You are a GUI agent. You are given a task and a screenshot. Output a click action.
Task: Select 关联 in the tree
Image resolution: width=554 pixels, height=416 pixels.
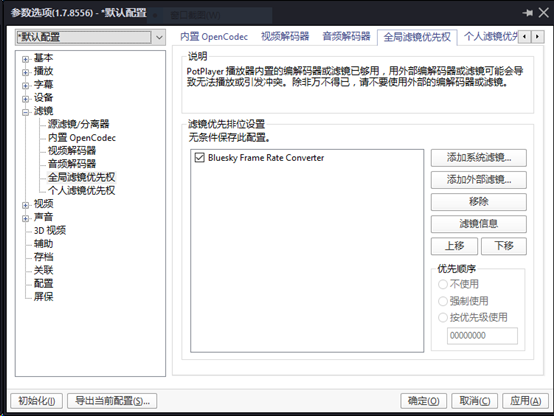[43, 270]
